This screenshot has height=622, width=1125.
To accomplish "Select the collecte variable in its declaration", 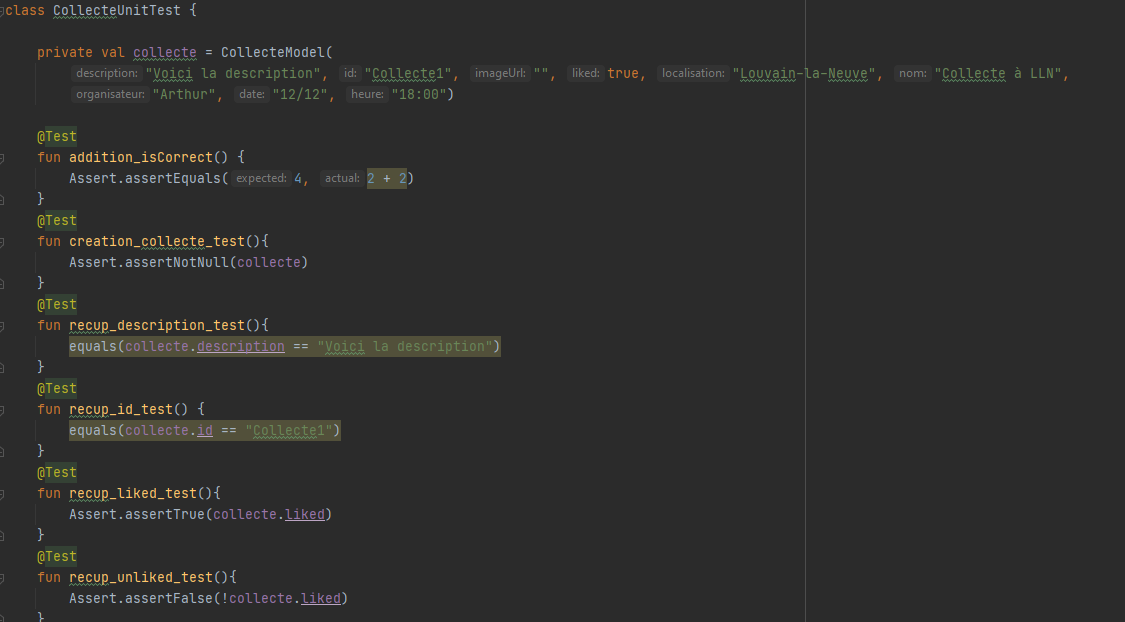I will click(165, 52).
